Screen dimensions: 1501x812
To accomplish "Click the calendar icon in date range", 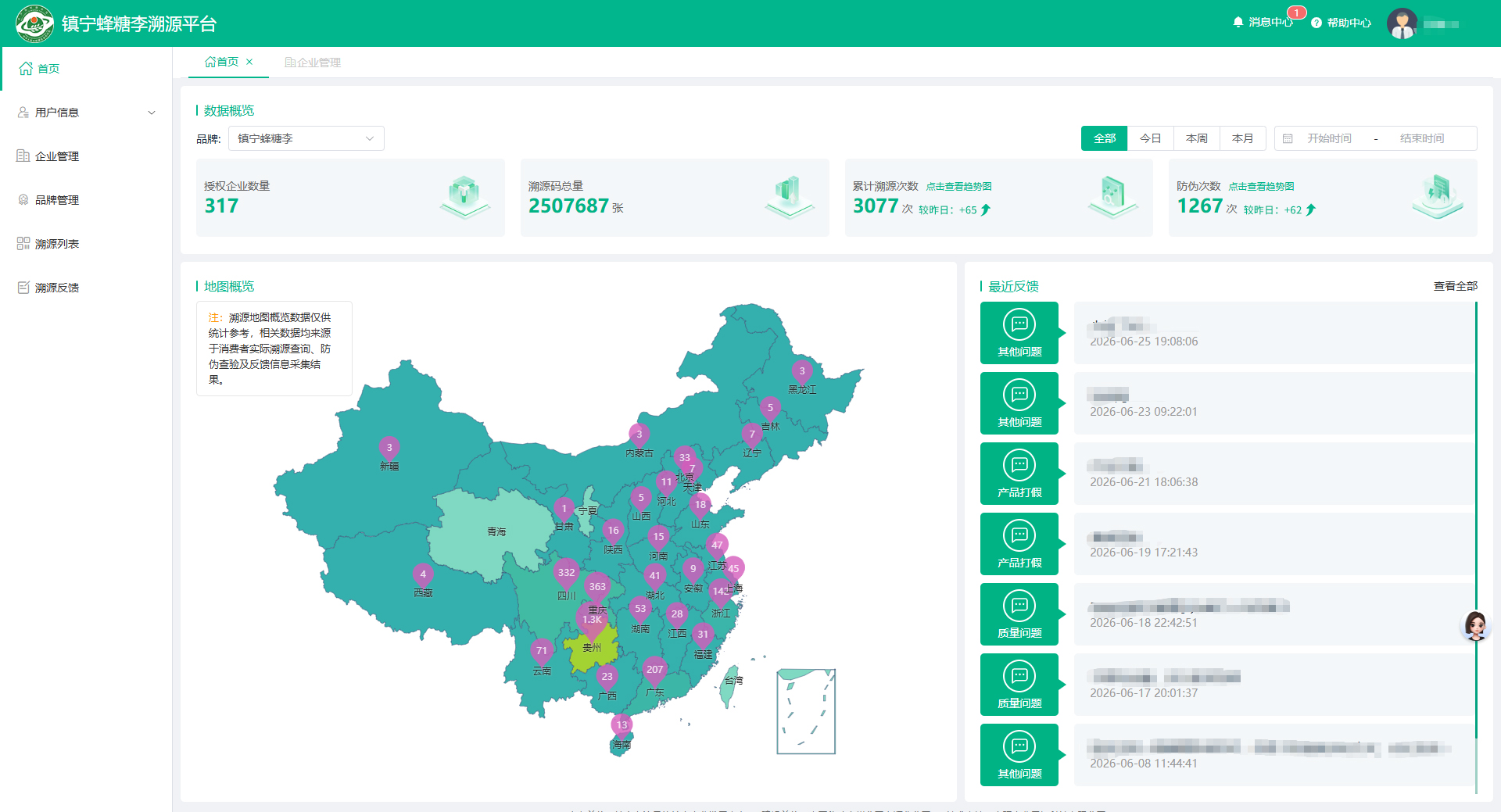I will (x=1288, y=138).
